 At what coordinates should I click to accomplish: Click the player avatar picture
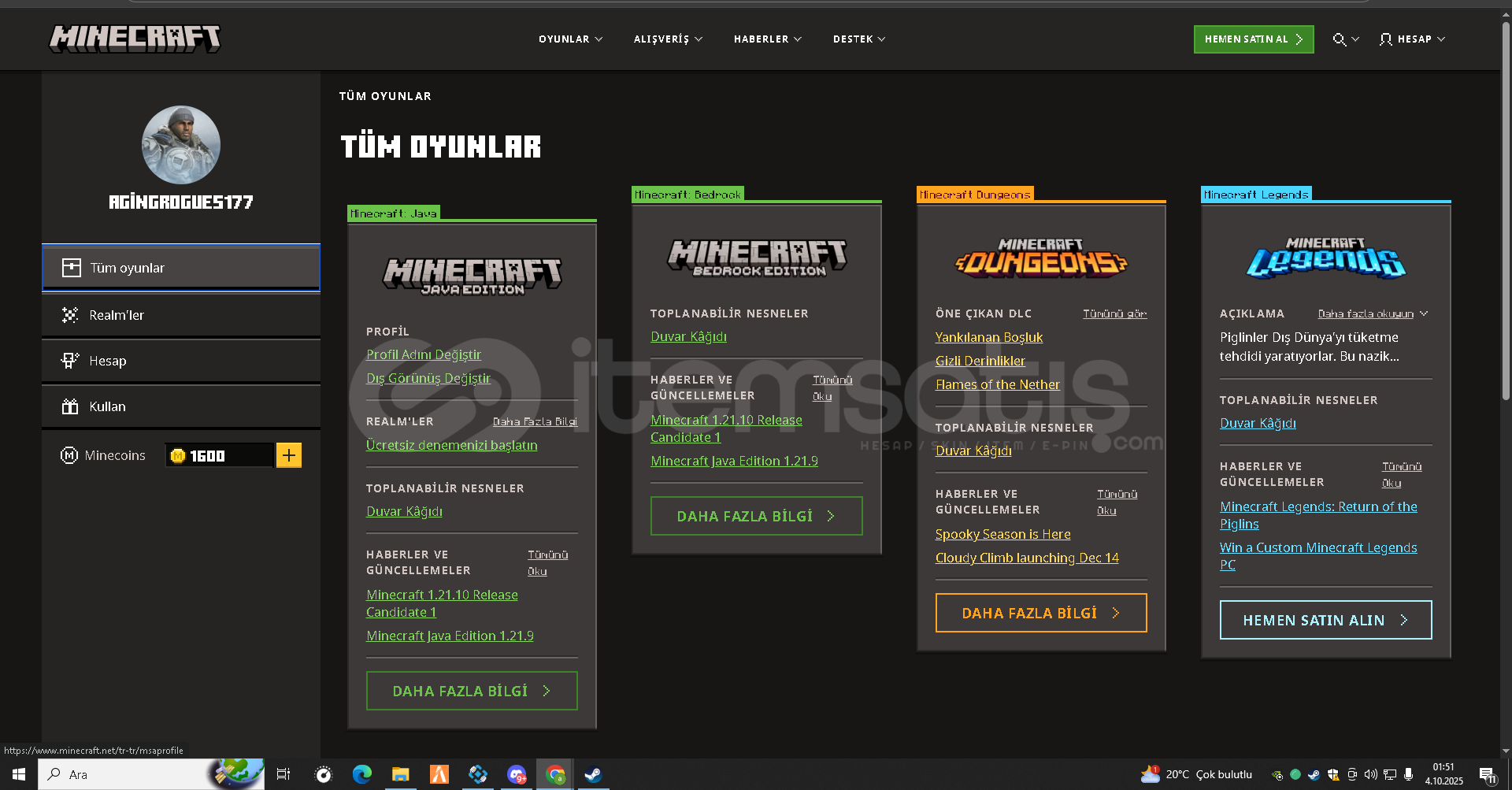(181, 146)
